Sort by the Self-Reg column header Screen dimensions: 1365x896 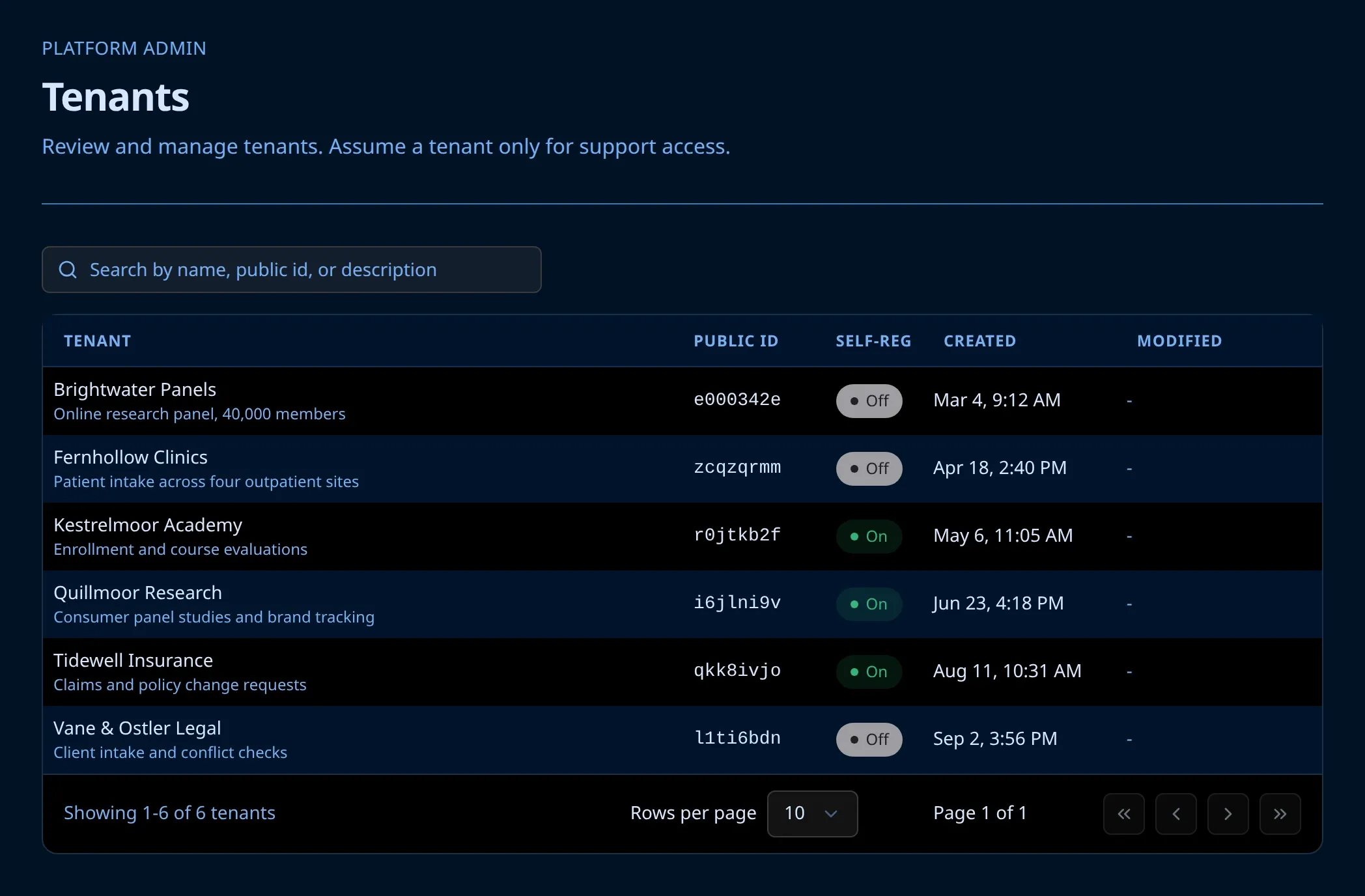(x=873, y=341)
